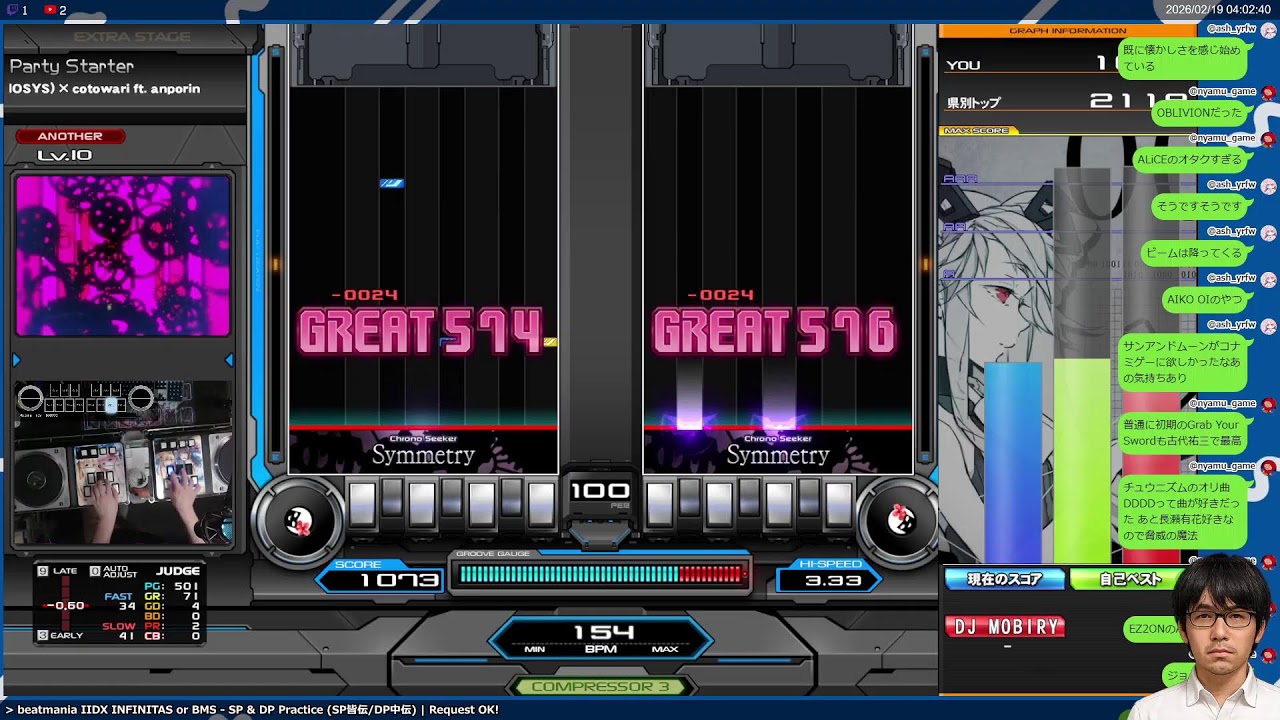This screenshot has width=1280, height=720.
Task: Click the song title Party Starter
Action: 72,66
